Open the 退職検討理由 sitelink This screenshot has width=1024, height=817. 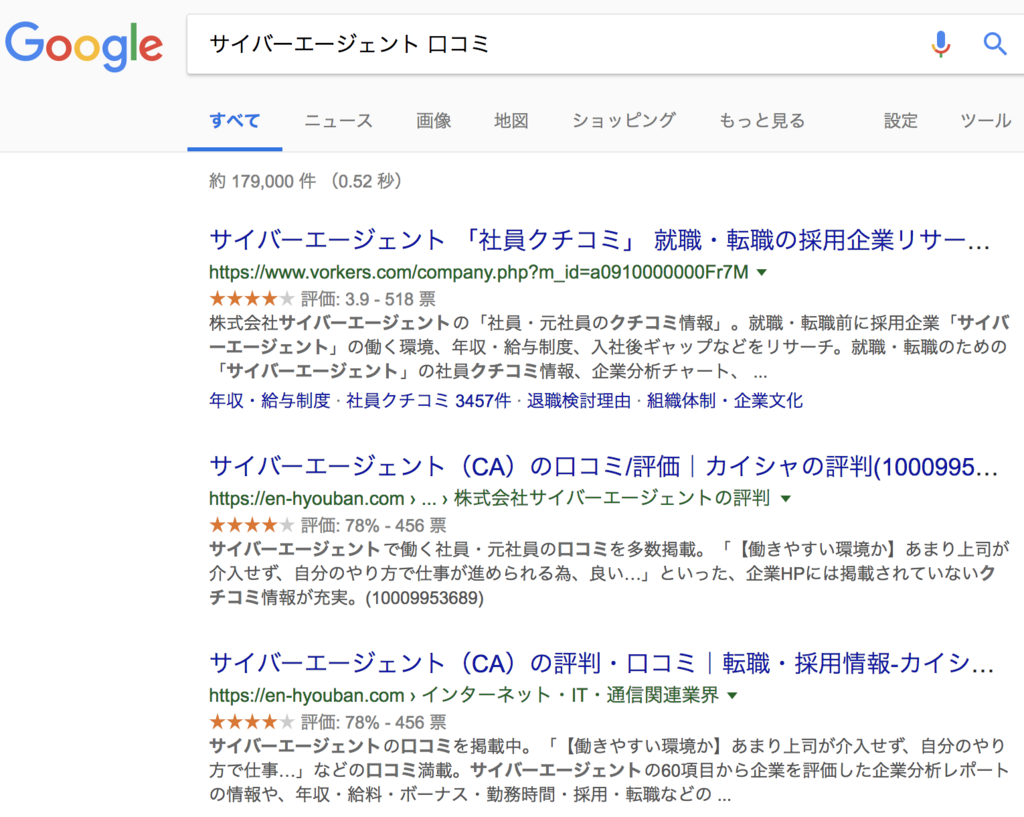pos(579,400)
